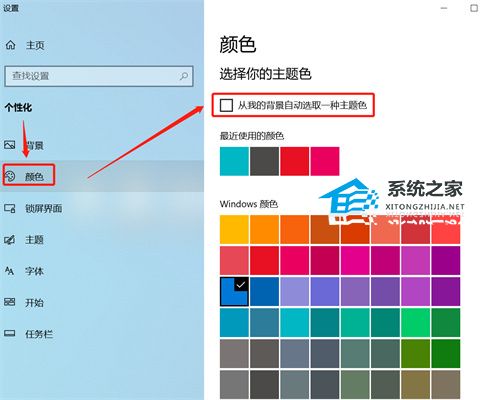Open 主题 via its brush icon
480x400 pixels.
9,240
